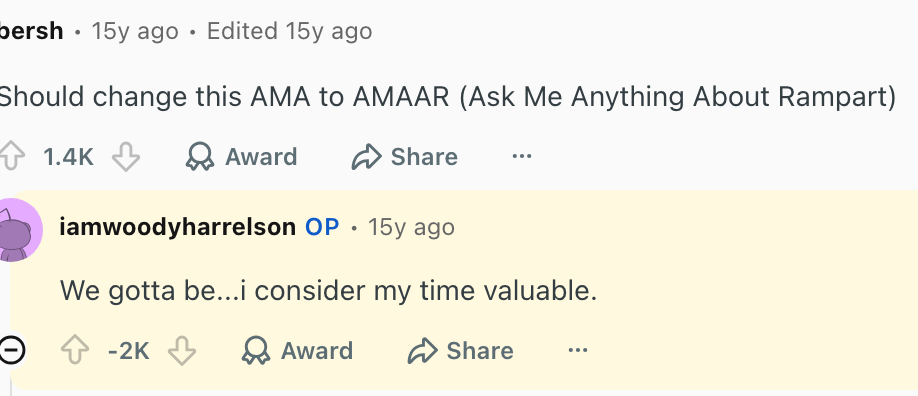
Task: Upvote the AMAAR comment by bersh
Action: coord(12,156)
